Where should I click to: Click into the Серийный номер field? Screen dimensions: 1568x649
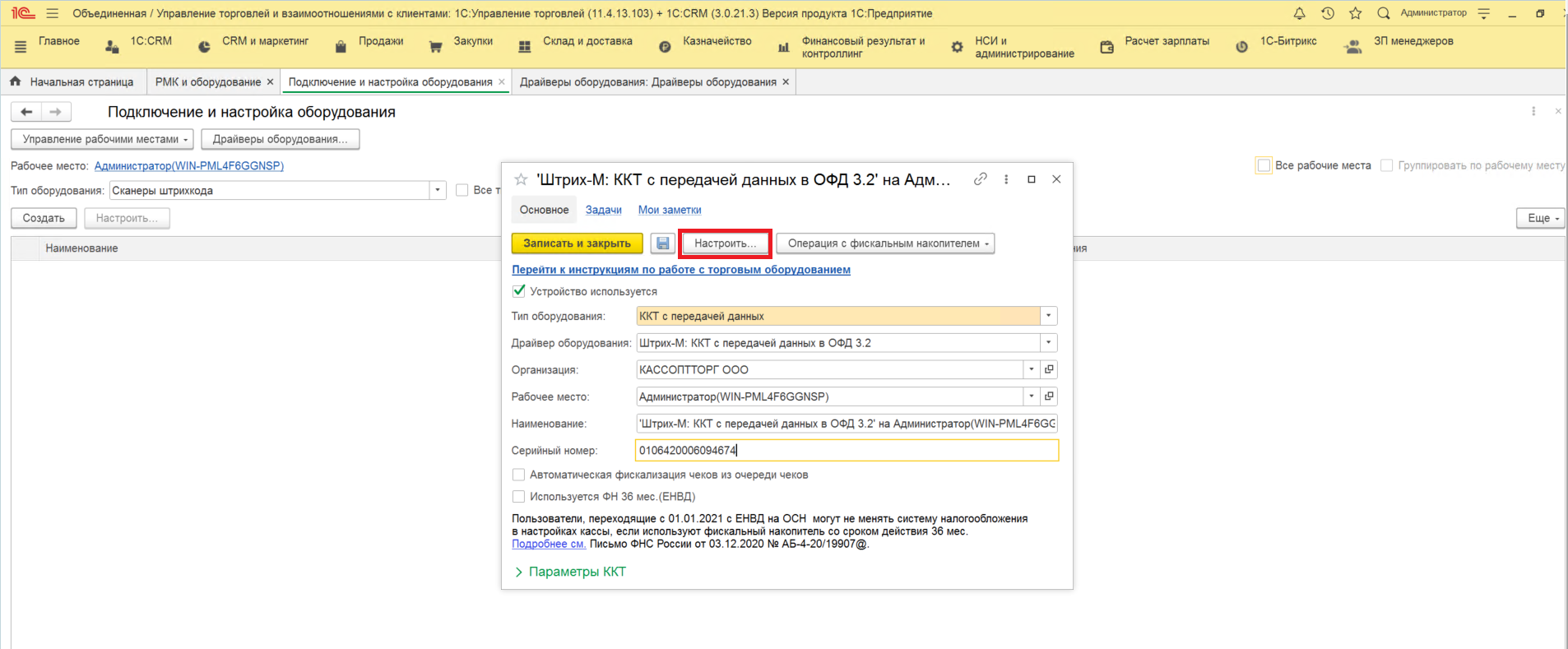click(846, 451)
